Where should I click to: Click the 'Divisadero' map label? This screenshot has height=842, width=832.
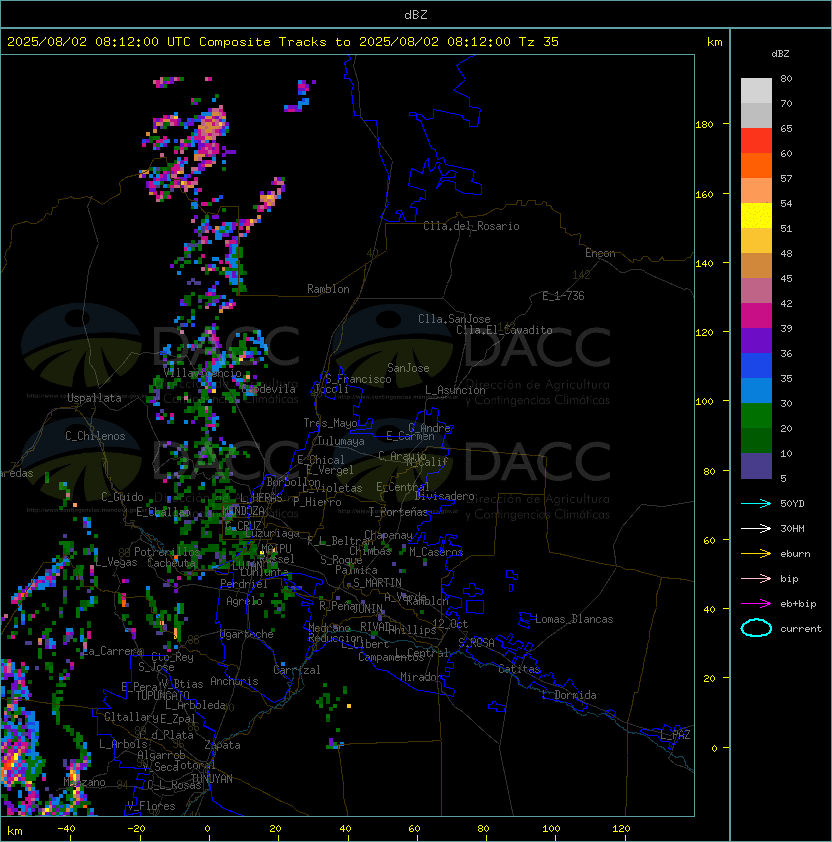click(444, 496)
